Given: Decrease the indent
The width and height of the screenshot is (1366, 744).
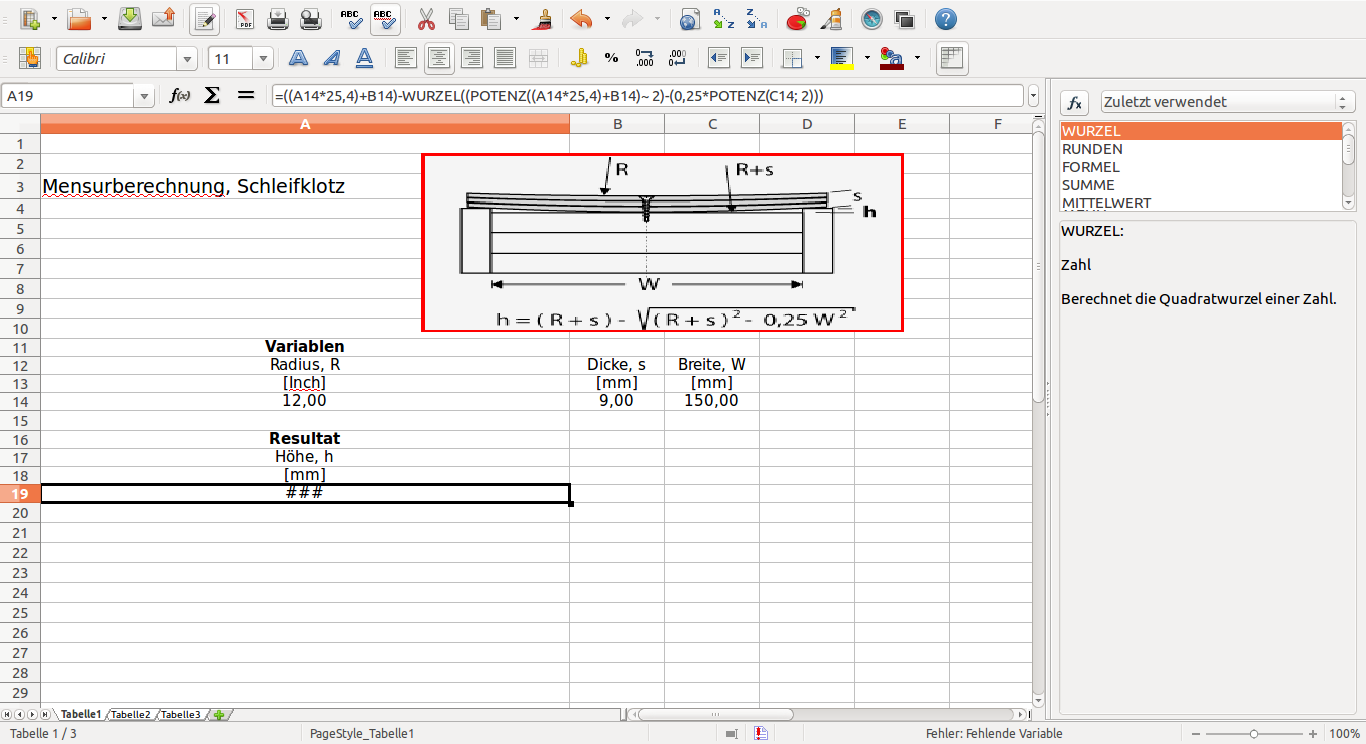Looking at the screenshot, I should coord(718,58).
